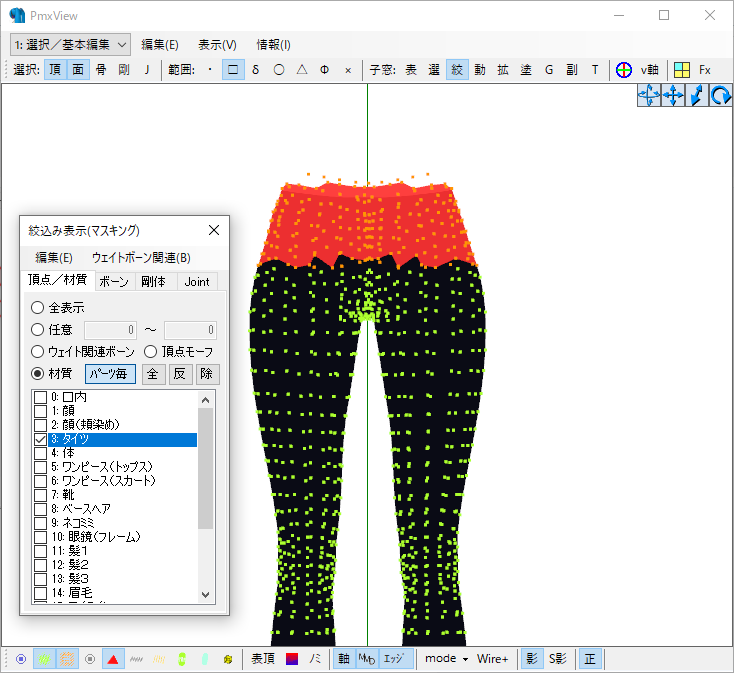Open the 塗 sub-window

click(x=526, y=70)
